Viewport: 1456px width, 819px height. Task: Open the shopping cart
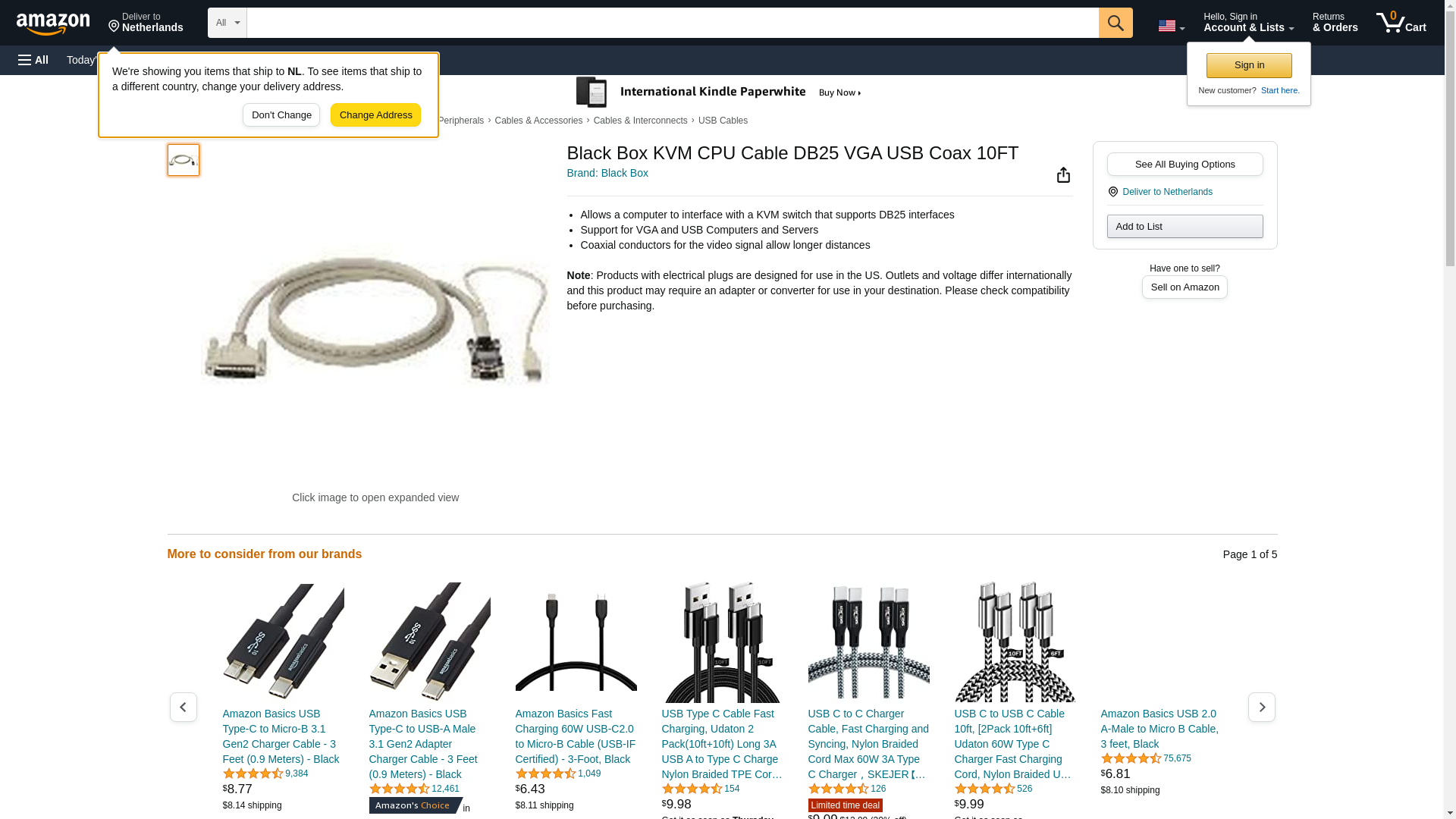tap(1401, 23)
